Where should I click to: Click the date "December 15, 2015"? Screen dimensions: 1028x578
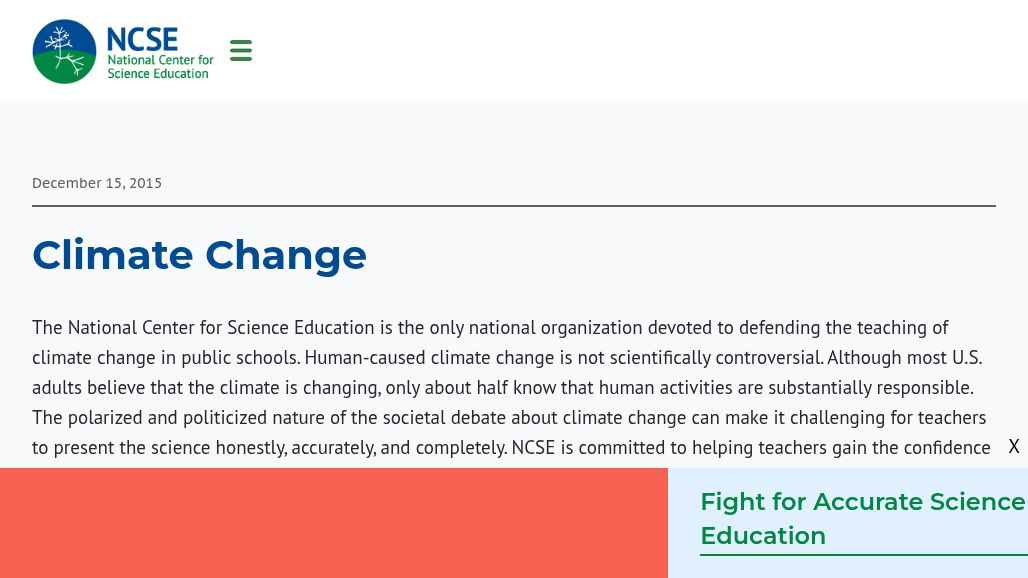tap(97, 183)
